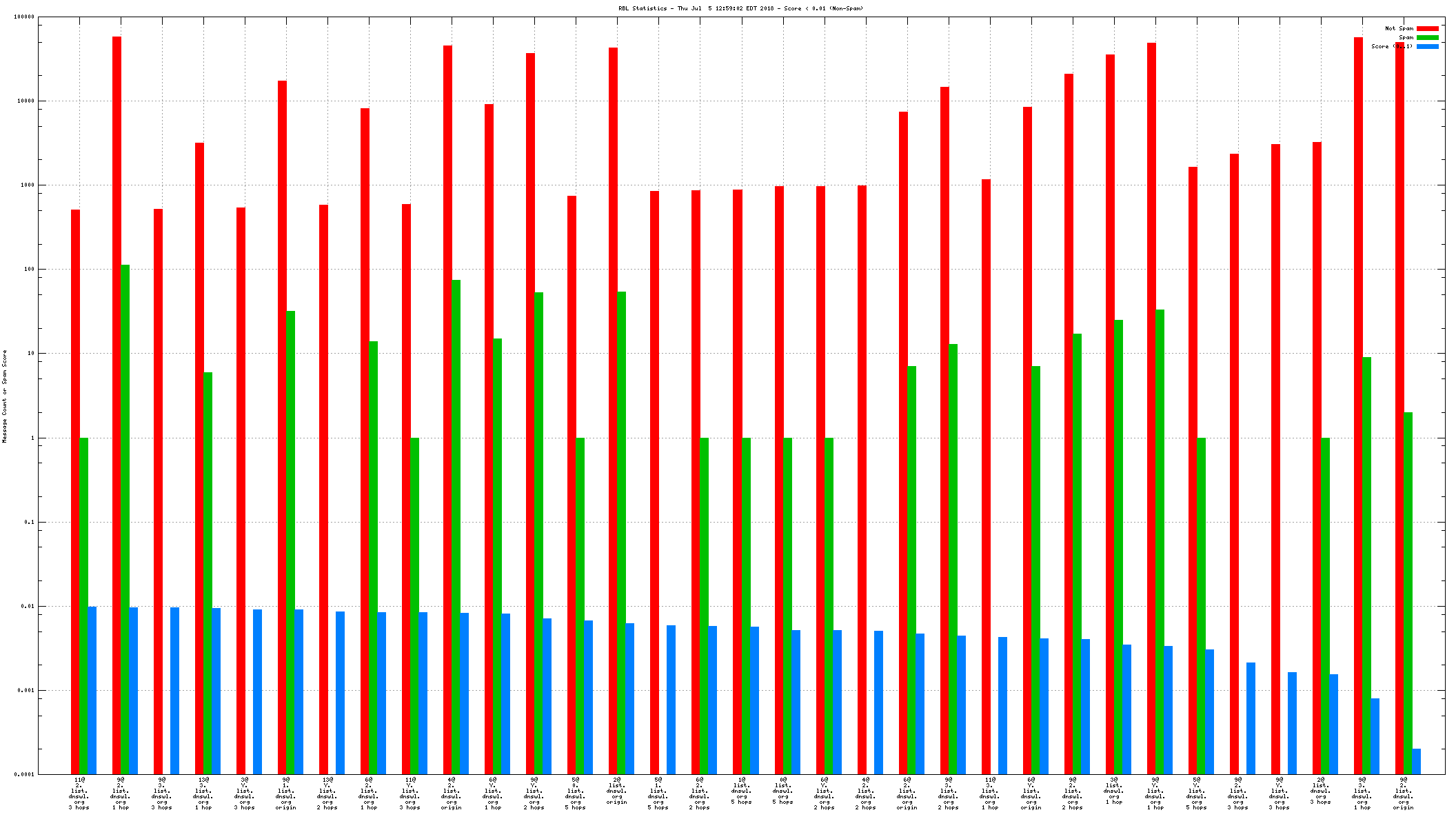
Task: Select the 0@list.dnswl.org 5 hops label
Action: coord(782,791)
